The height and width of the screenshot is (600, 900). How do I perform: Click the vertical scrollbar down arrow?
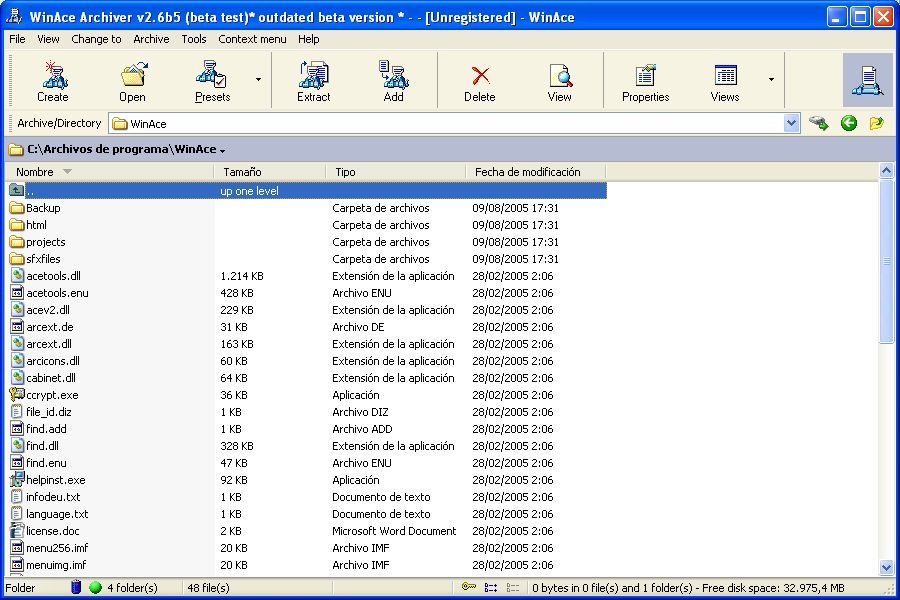click(886, 567)
